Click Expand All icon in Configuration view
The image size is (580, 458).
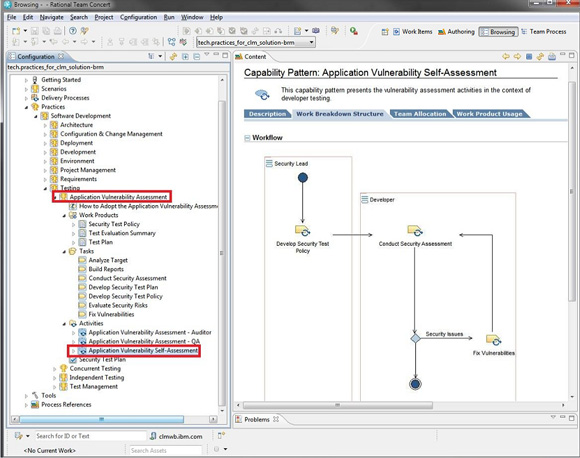185,57
